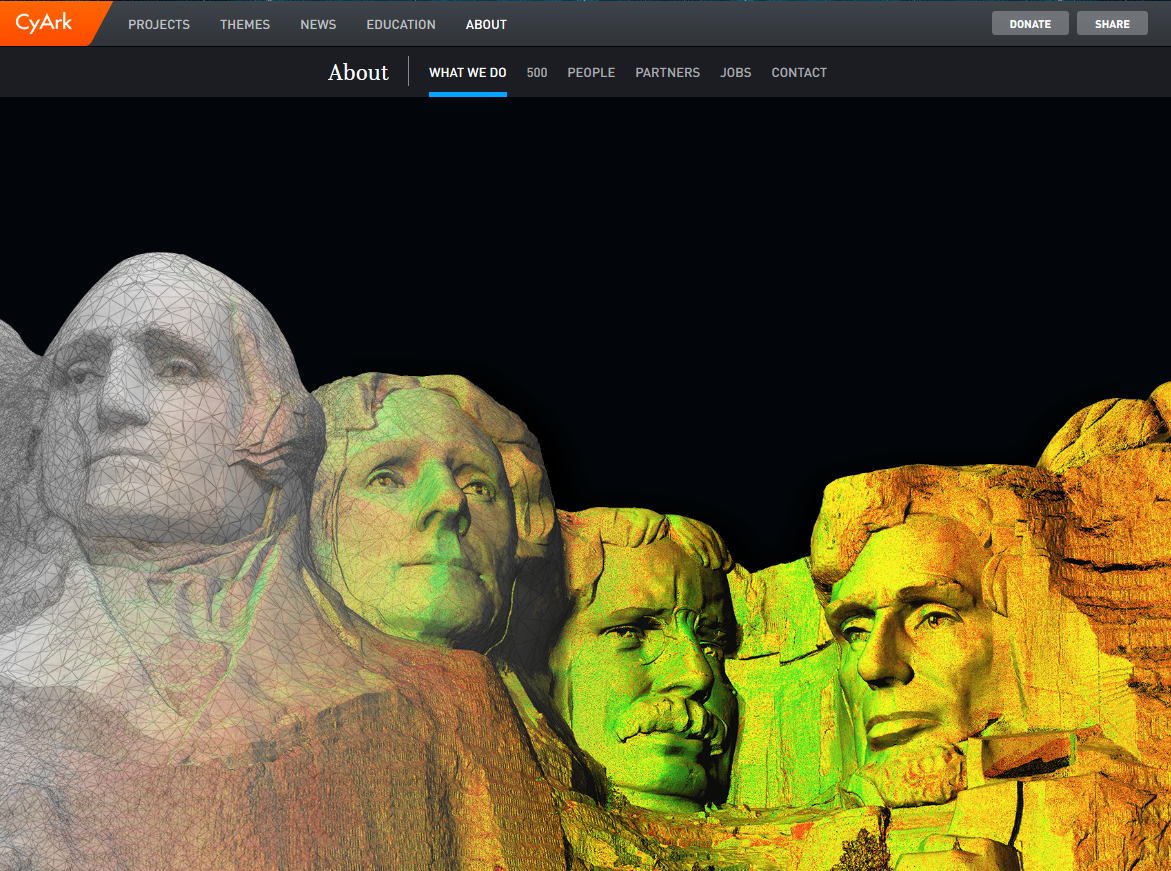Click the CyArk logo
The image size is (1171, 871).
[x=45, y=23]
